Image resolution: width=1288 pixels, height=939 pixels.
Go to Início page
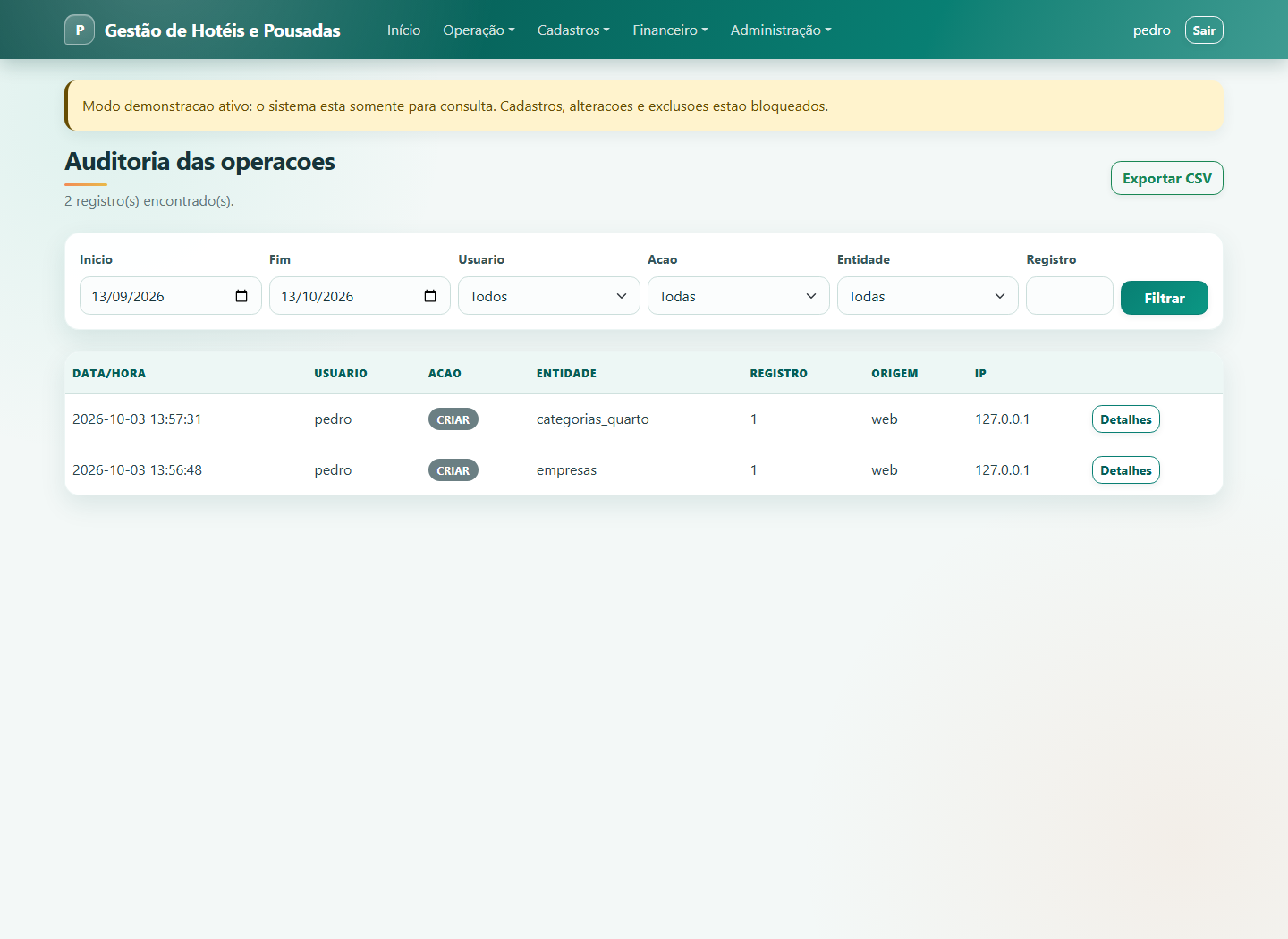pos(403,30)
